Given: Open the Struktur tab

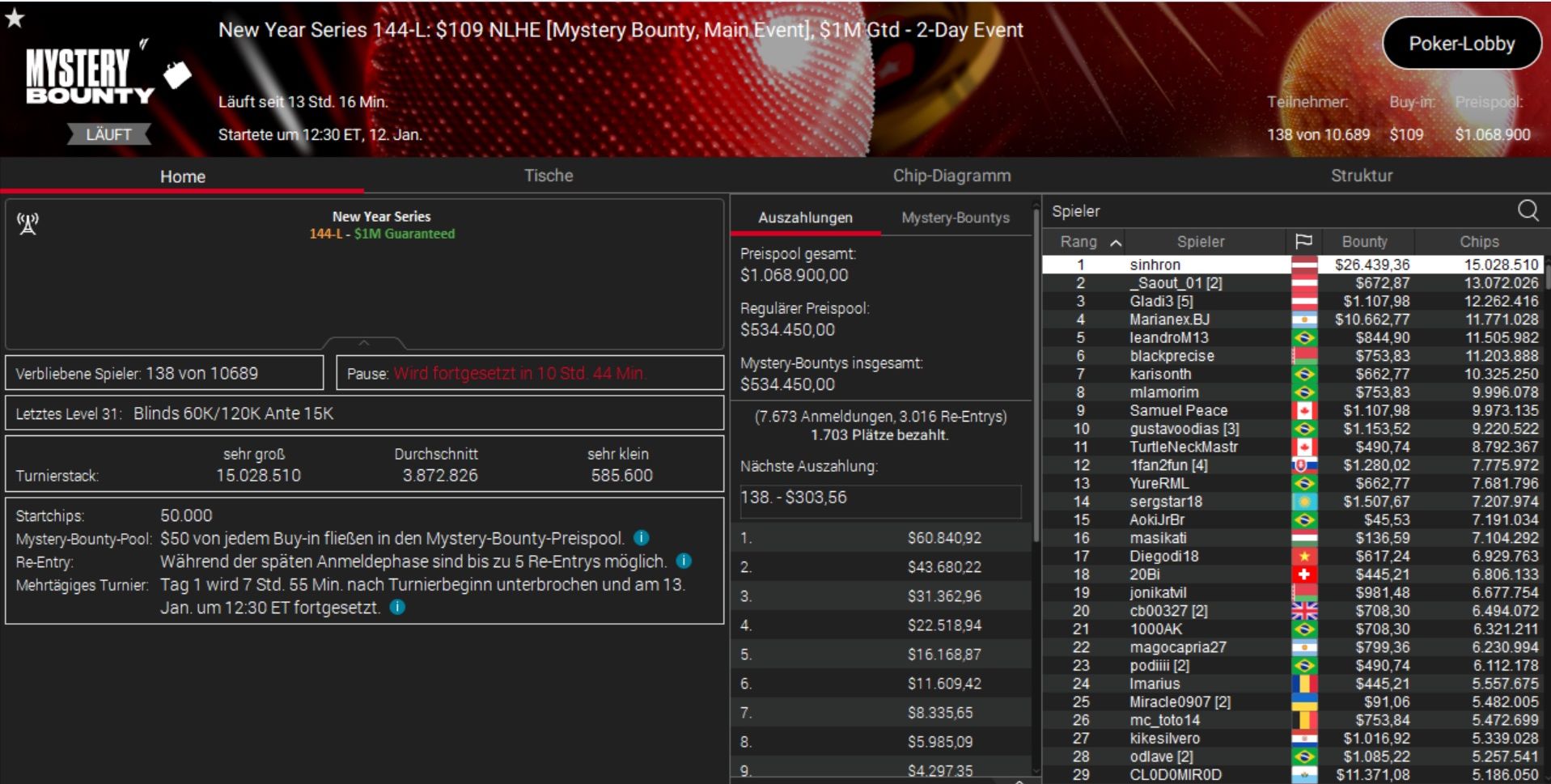Looking at the screenshot, I should coord(1361,176).
